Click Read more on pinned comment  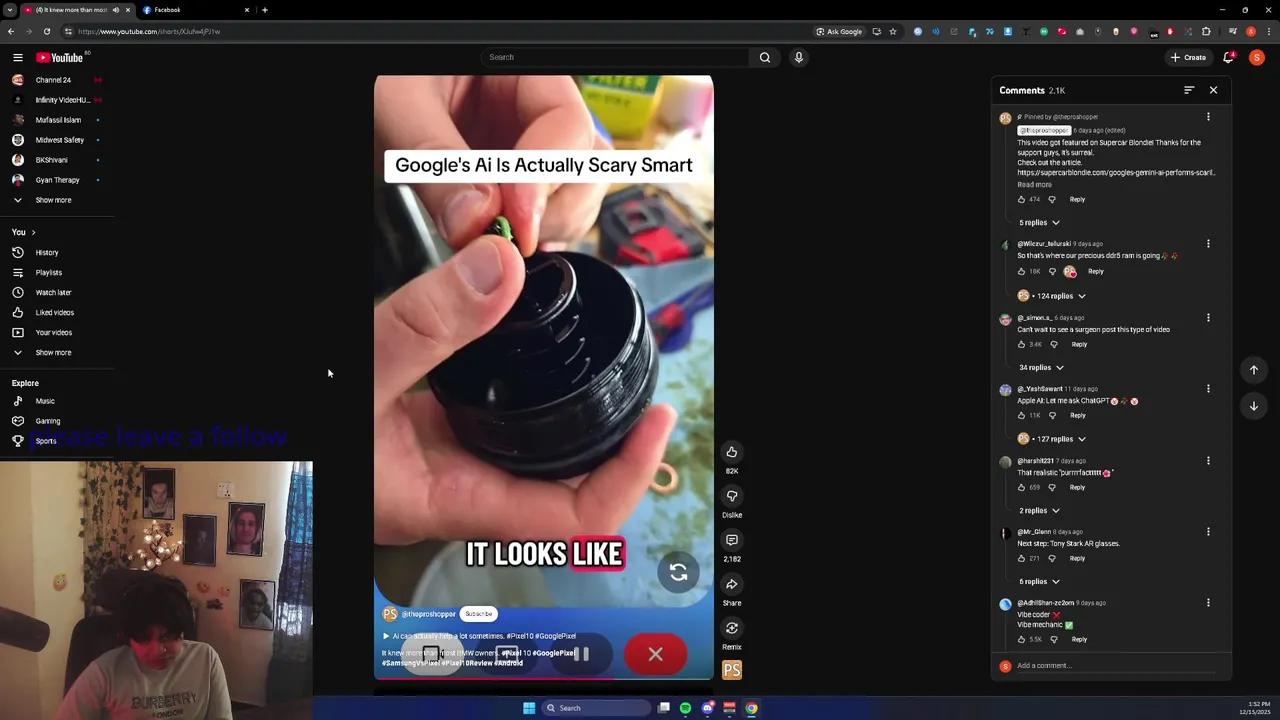click(x=1034, y=185)
